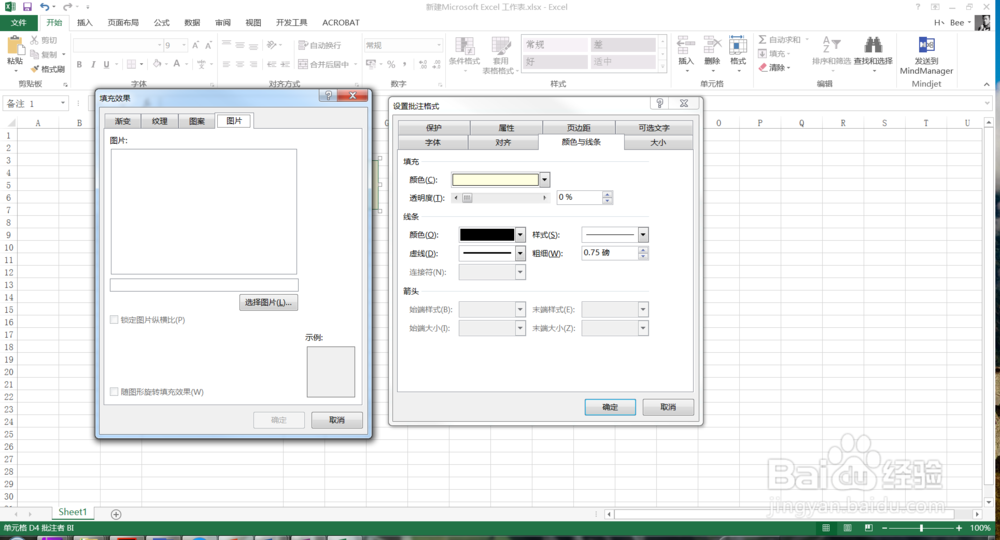Open the Protection (保护) tab

pyautogui.click(x=434, y=128)
